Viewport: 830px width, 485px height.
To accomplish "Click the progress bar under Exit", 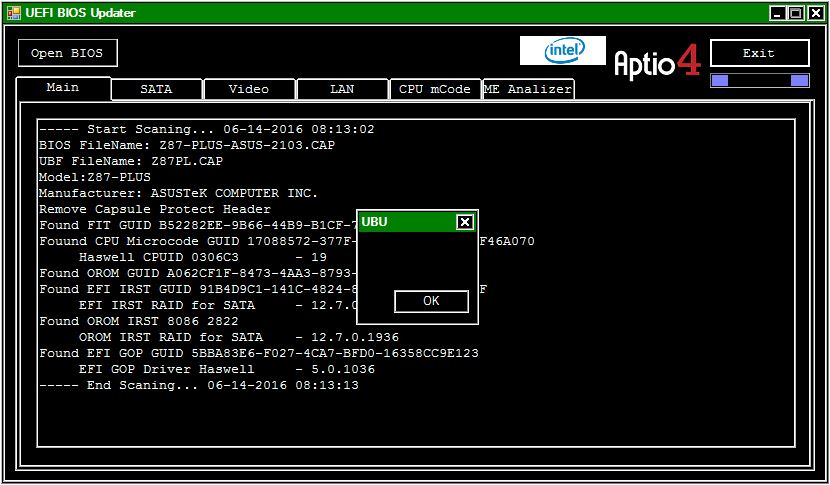I will pos(760,80).
